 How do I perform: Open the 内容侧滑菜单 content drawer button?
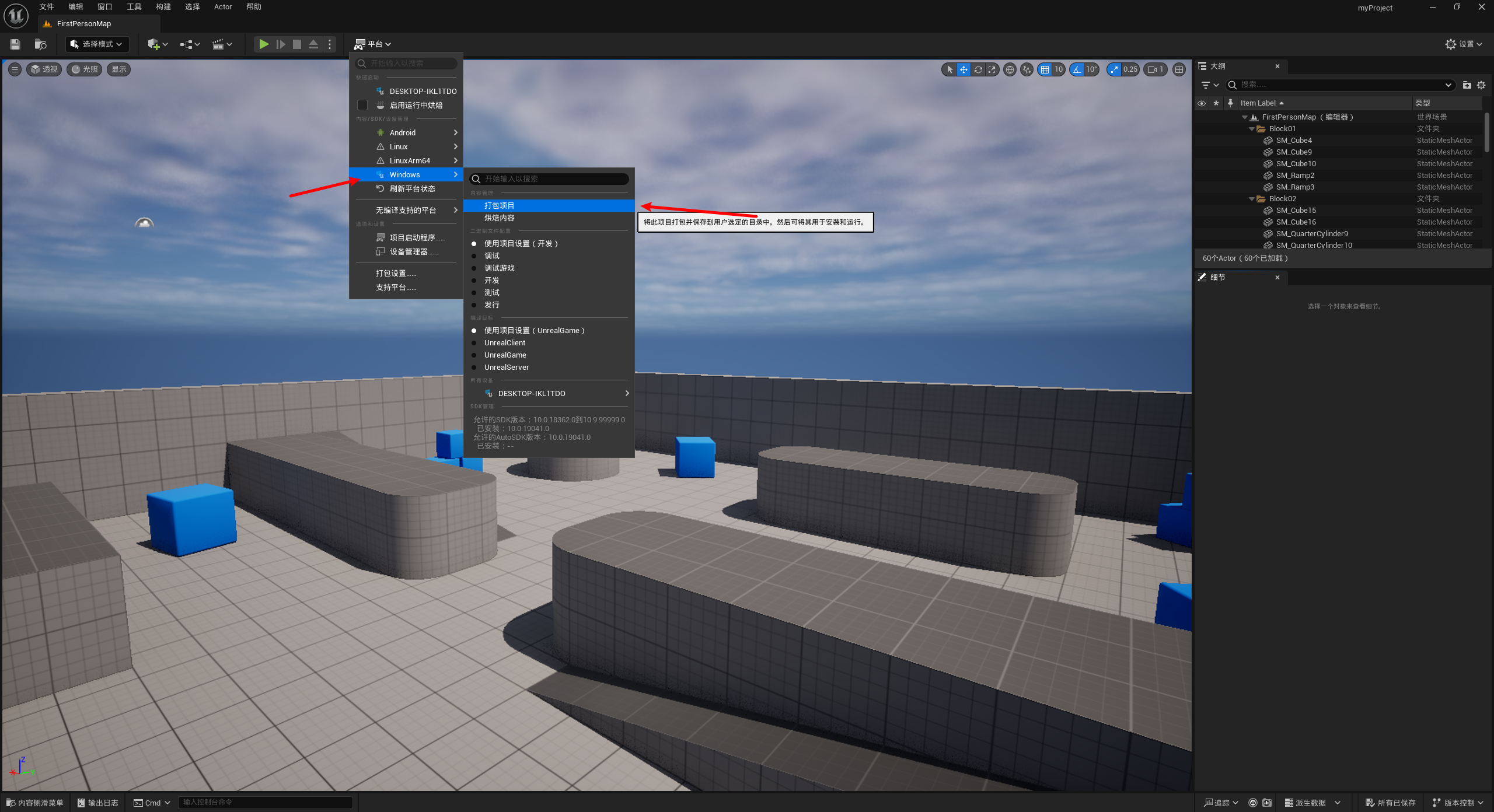tap(35, 803)
